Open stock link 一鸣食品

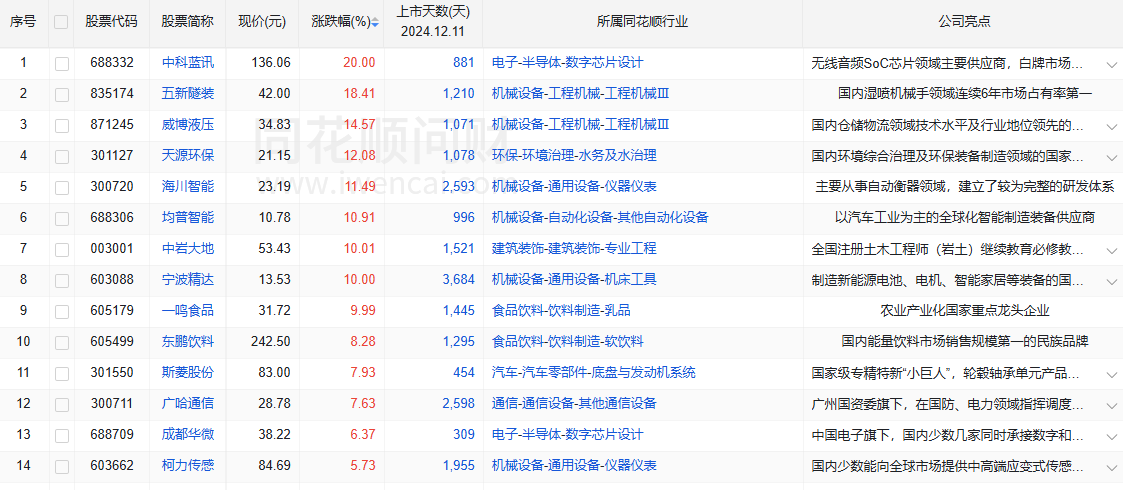coord(188,311)
